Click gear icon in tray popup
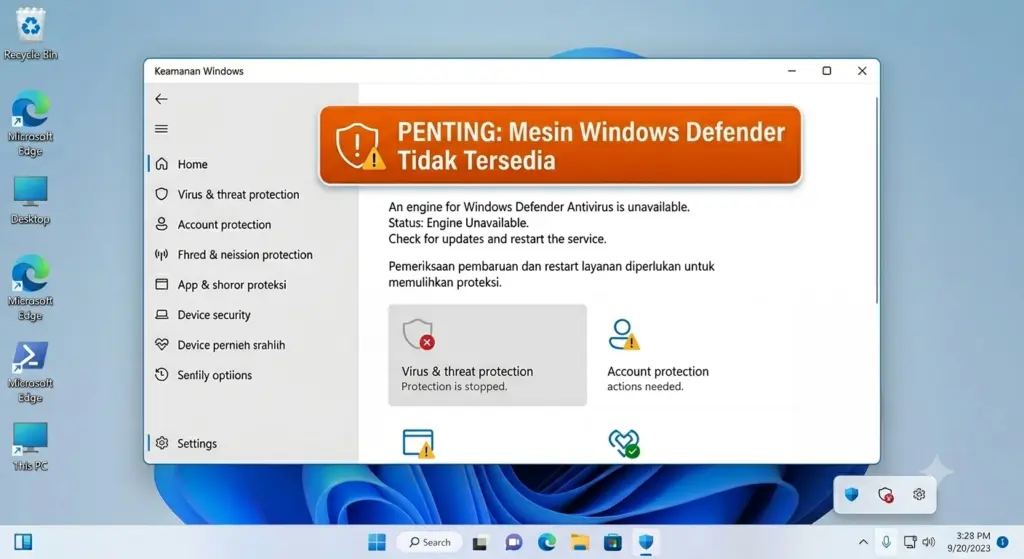Screen dimensions: 1024x559 point(919,494)
